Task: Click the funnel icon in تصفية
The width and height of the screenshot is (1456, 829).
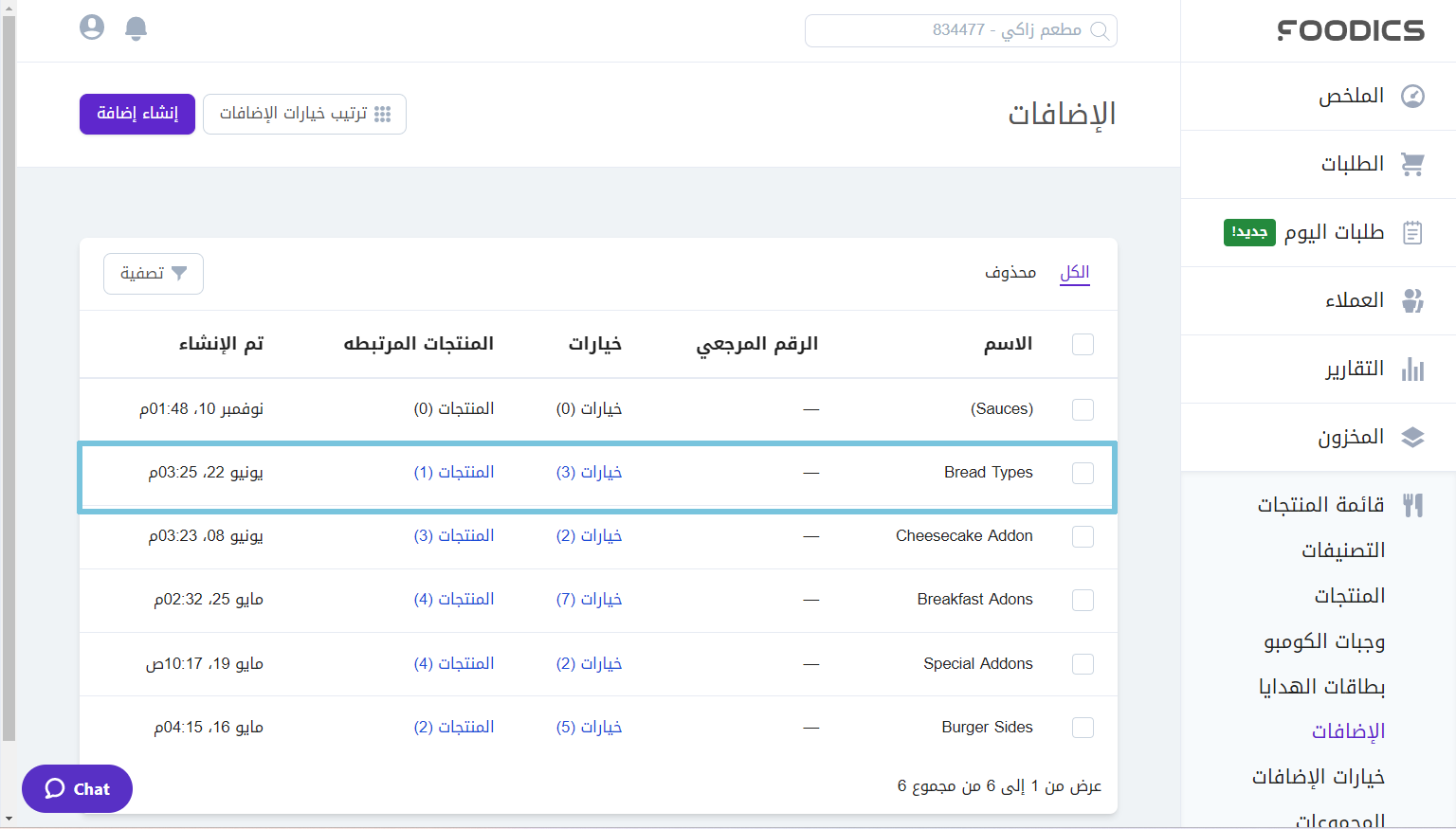Action: (179, 273)
